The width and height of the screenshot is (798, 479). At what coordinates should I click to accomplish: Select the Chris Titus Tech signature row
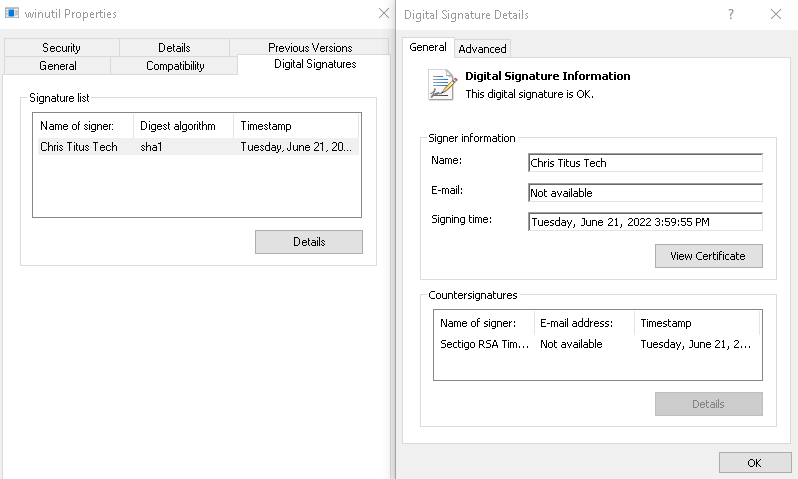[196, 147]
